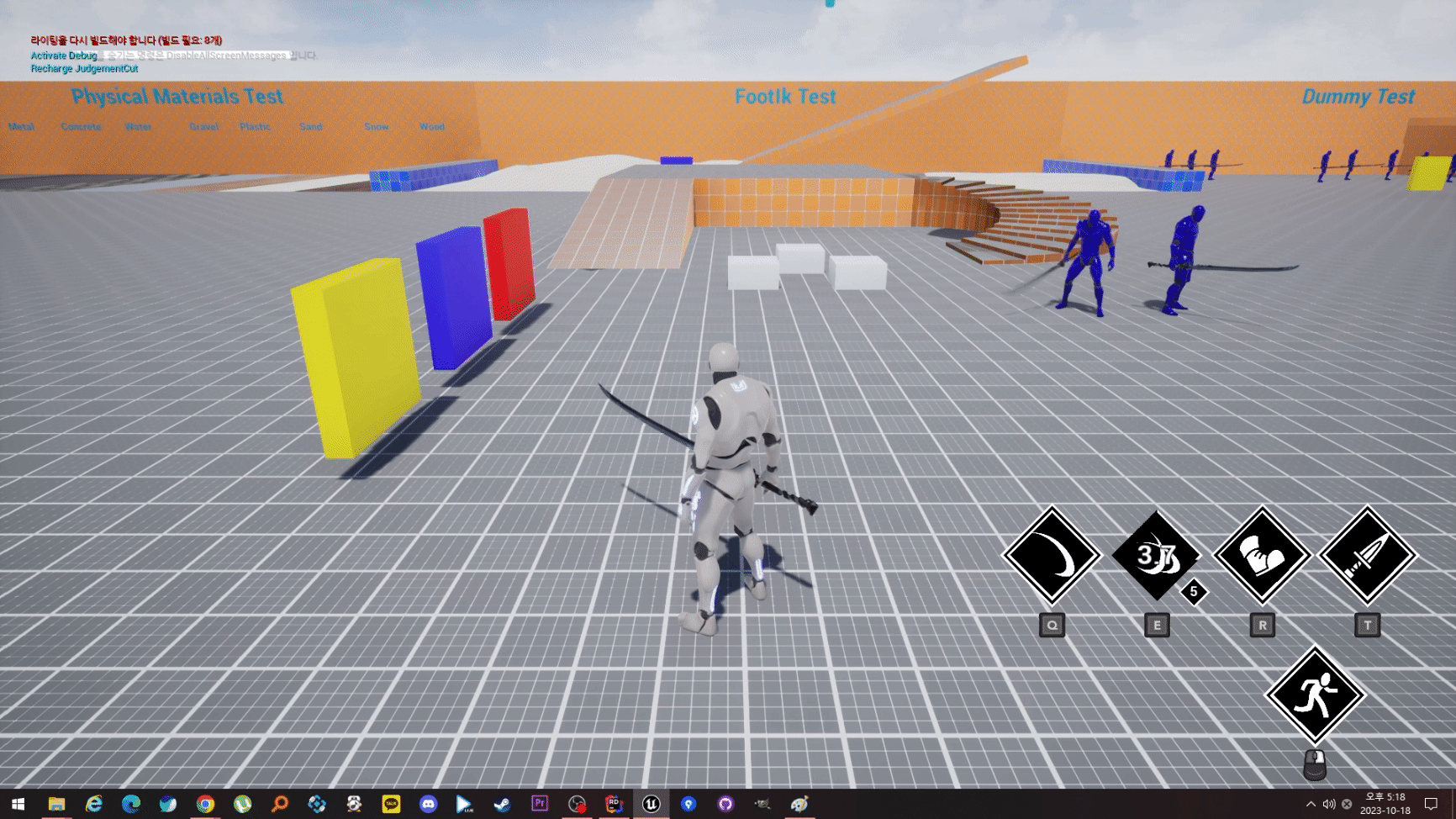Open Steam from the taskbar

pyautogui.click(x=502, y=804)
